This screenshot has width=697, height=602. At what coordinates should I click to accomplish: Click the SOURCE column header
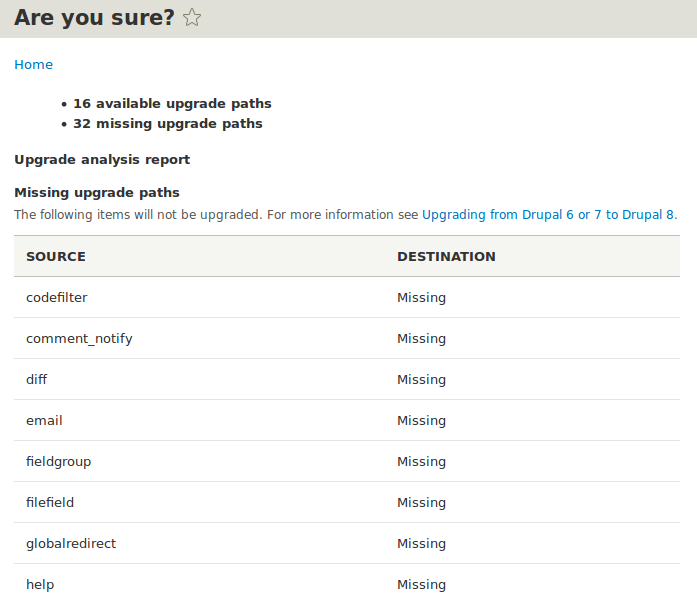coord(56,256)
